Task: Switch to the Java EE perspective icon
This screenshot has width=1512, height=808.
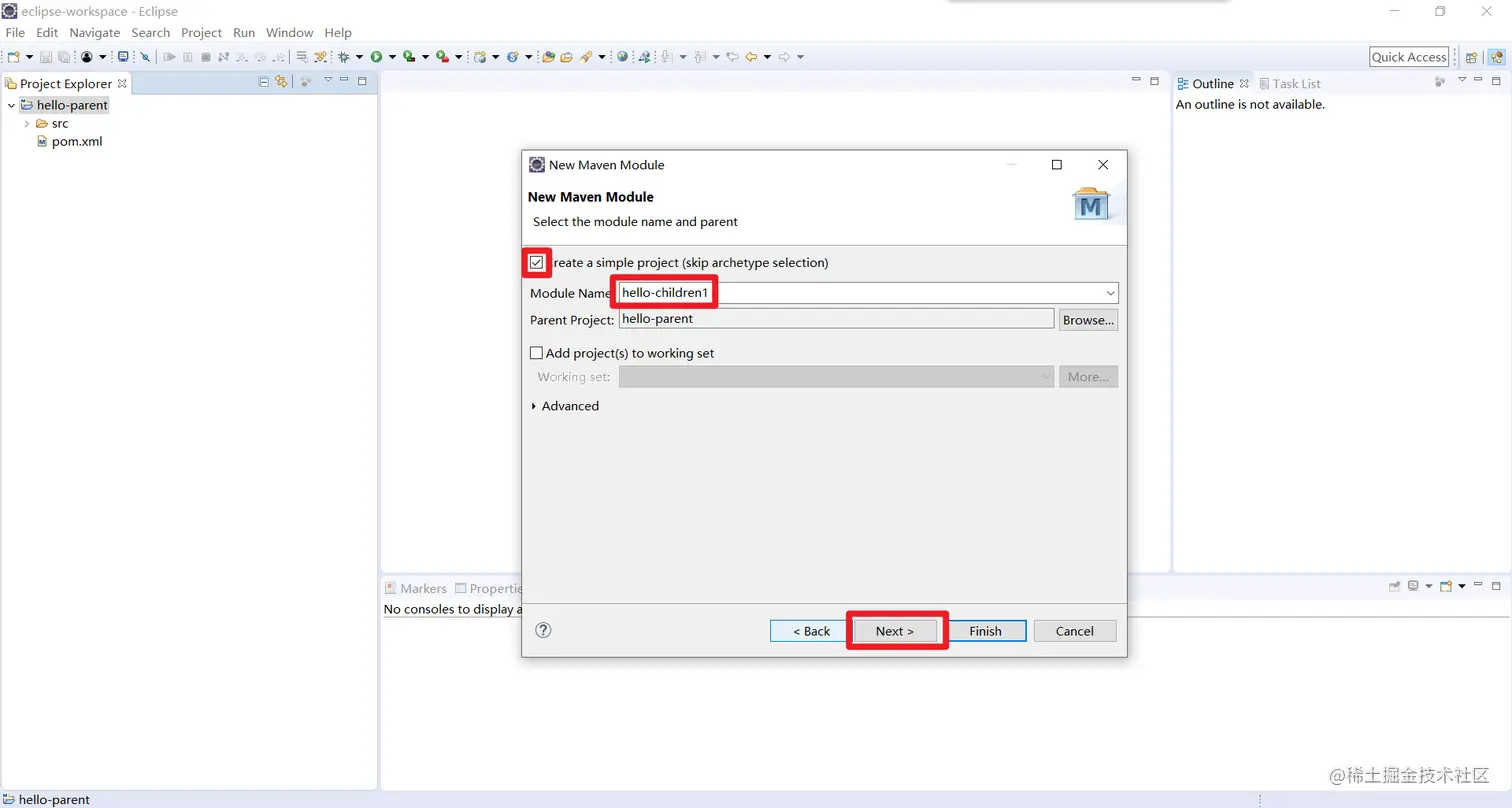Action: 1495,57
